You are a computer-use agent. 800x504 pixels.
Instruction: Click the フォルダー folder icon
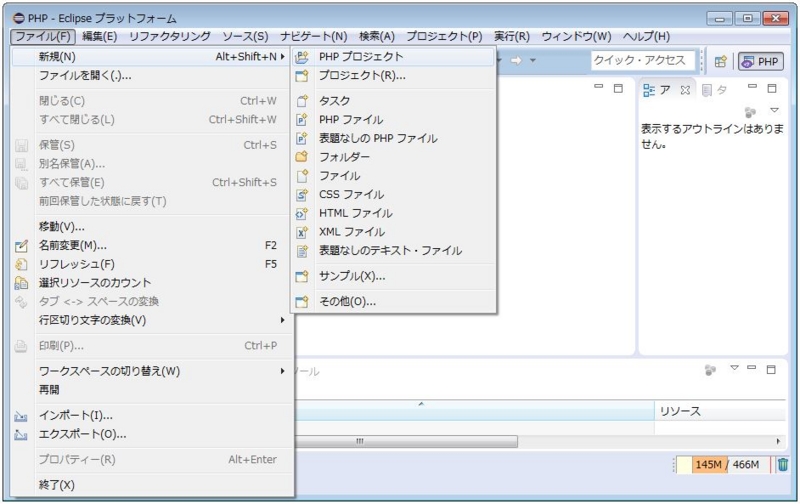(x=302, y=157)
